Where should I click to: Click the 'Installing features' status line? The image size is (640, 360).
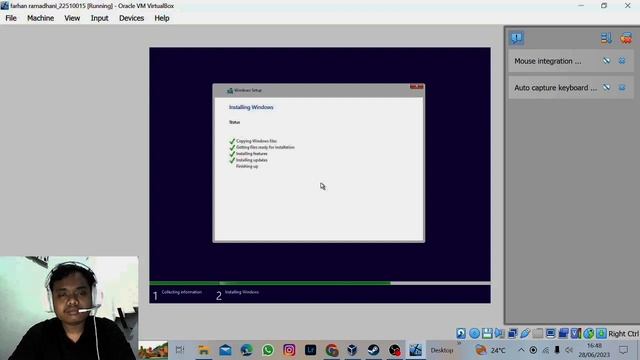point(252,154)
